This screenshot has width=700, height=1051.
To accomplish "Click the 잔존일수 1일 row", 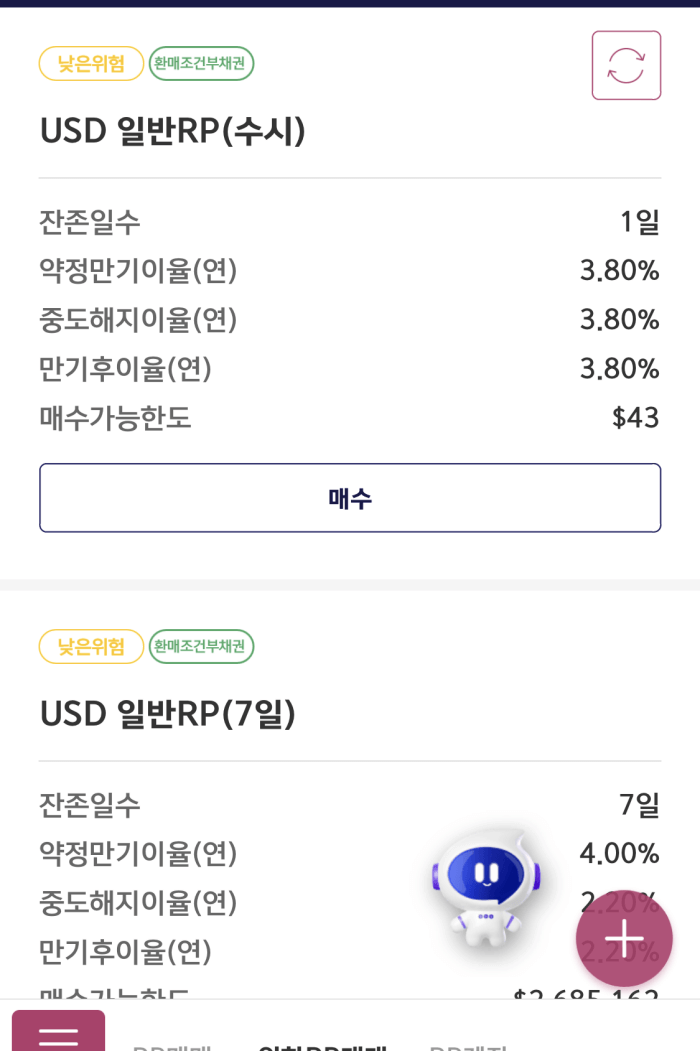I will tap(349, 219).
